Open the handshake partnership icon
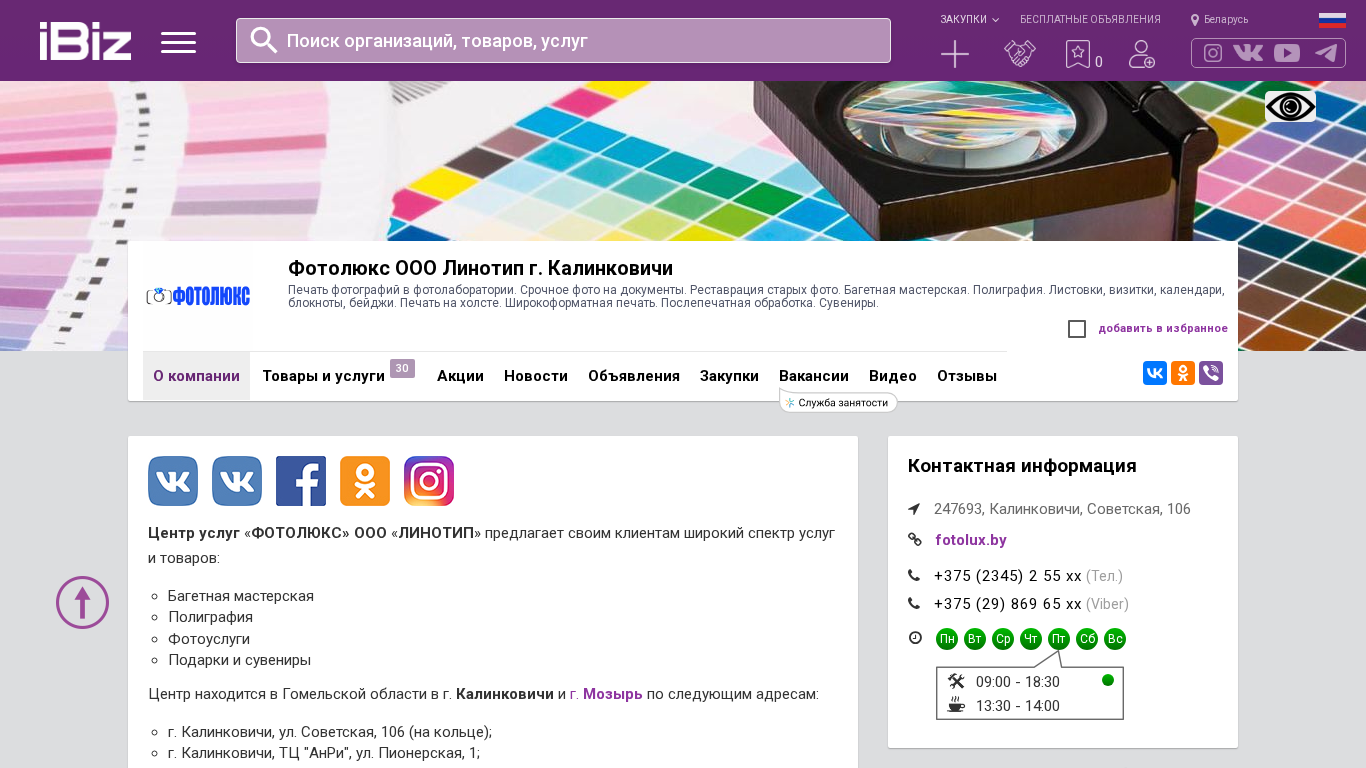Image resolution: width=1366 pixels, height=768 pixels. tap(1020, 54)
